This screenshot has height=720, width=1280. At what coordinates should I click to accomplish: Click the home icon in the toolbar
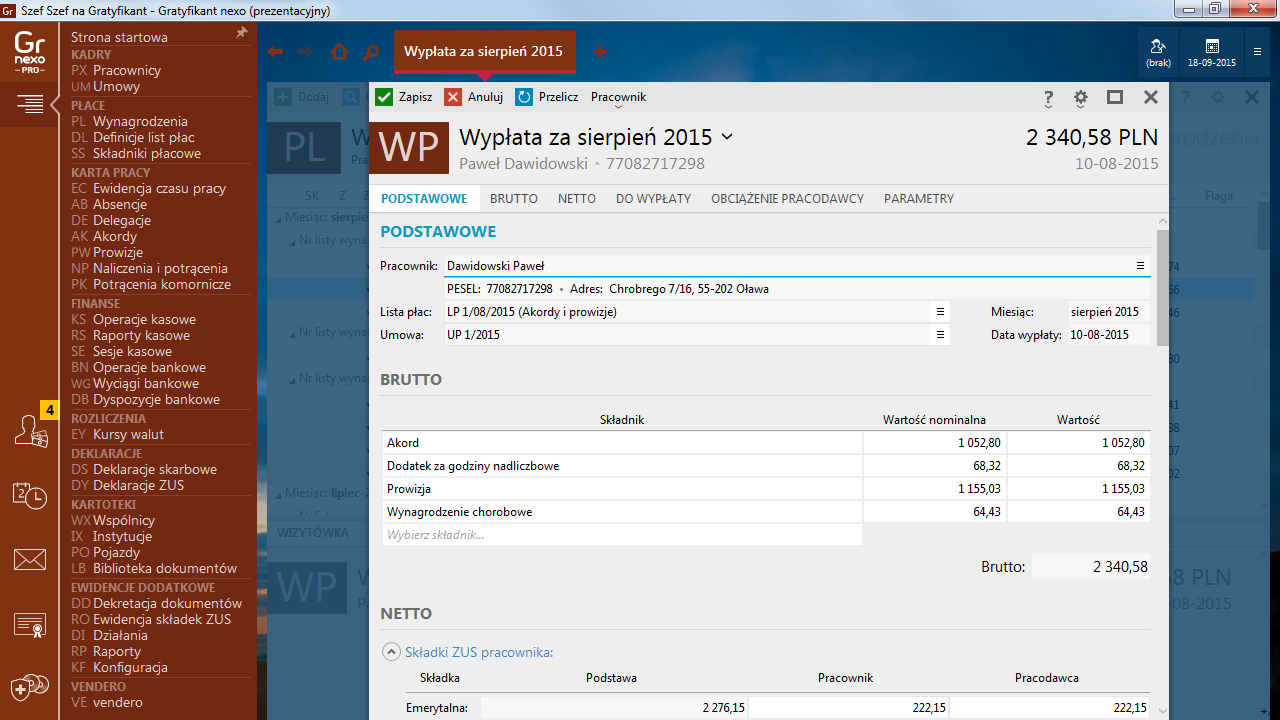pos(338,50)
